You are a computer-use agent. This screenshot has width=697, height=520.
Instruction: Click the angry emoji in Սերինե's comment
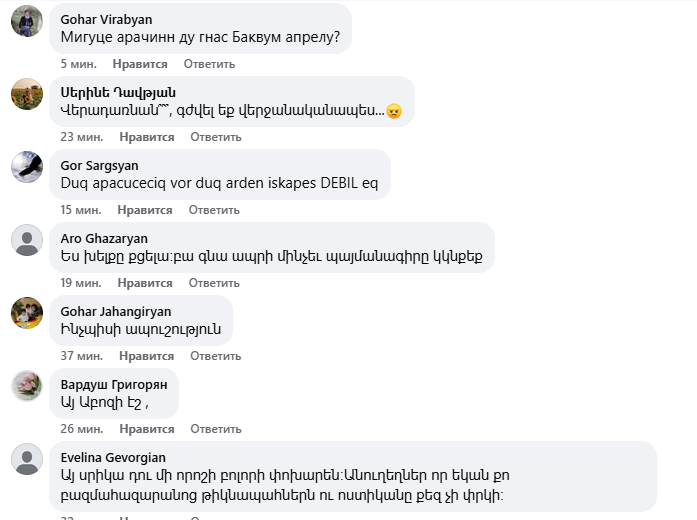[394, 111]
